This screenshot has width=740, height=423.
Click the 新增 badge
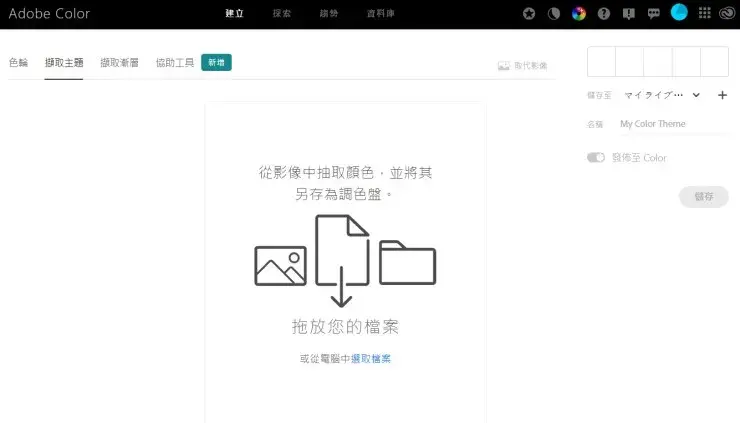point(216,62)
